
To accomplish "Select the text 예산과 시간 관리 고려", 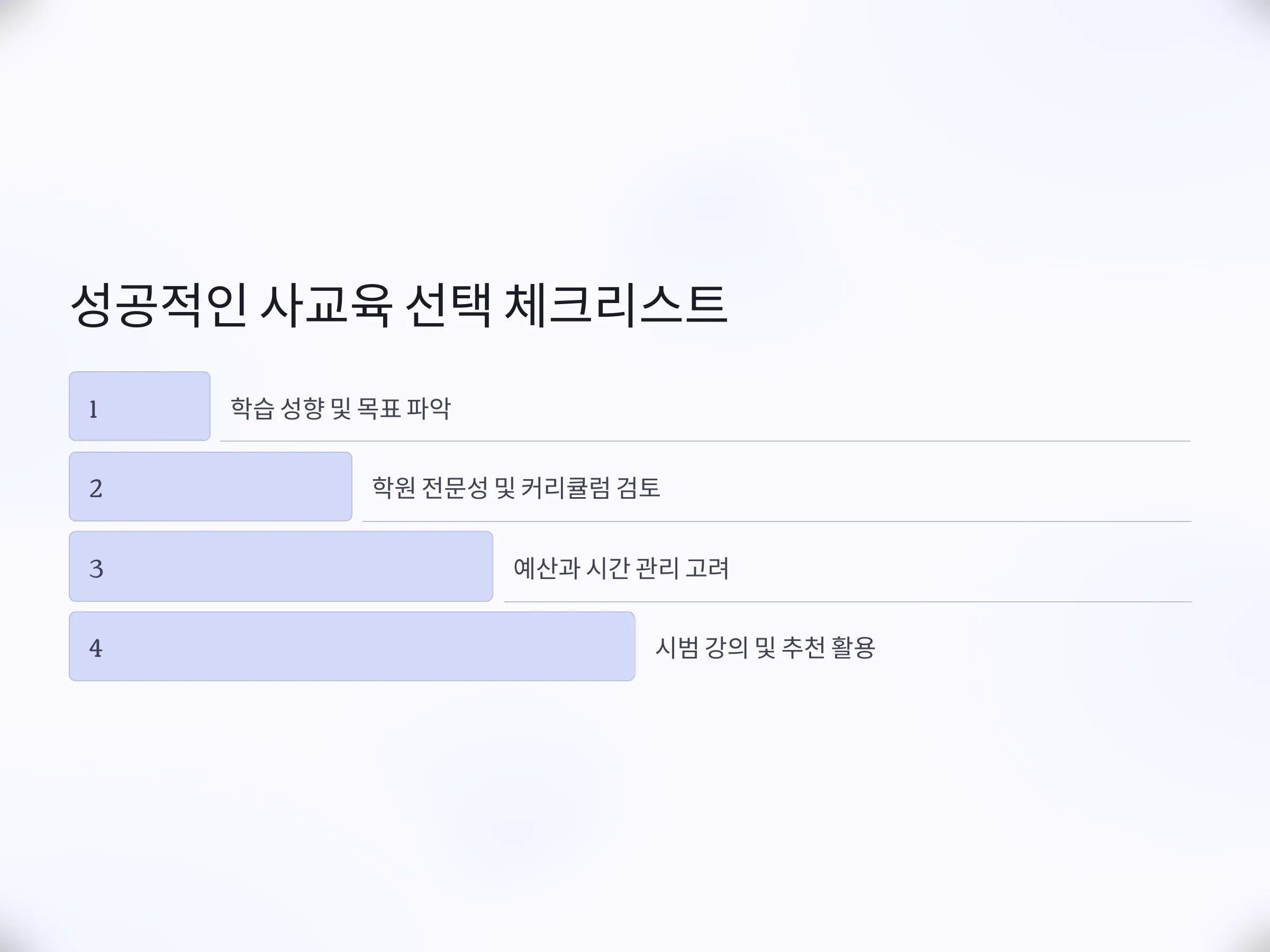I will 621,568.
